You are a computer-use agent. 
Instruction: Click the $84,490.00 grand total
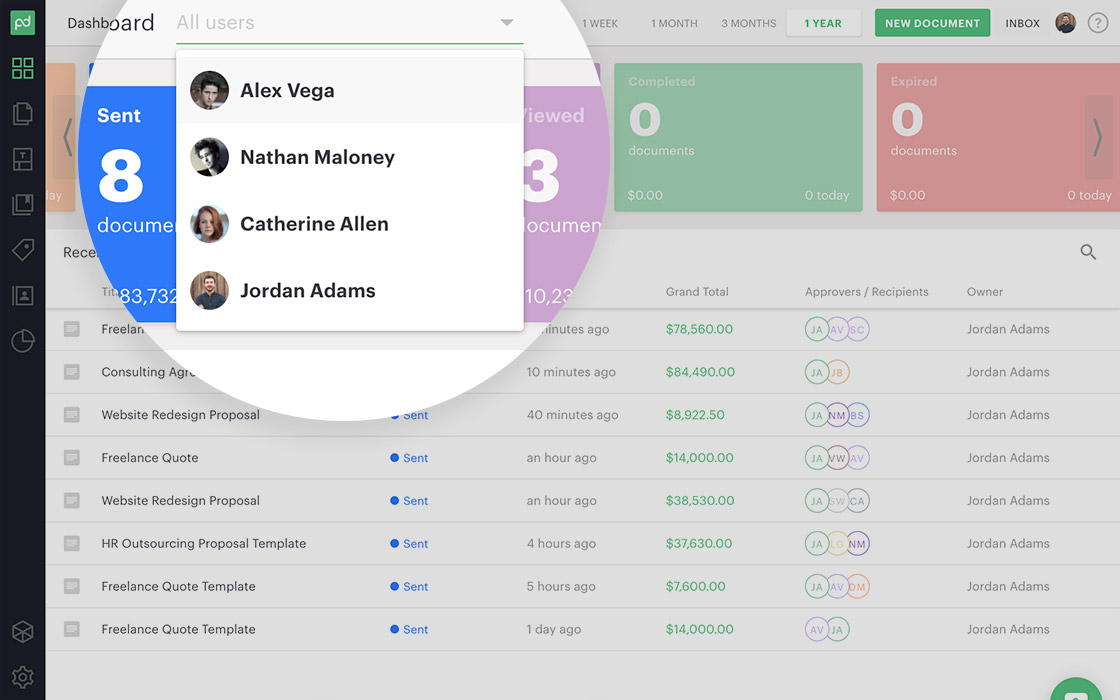700,372
